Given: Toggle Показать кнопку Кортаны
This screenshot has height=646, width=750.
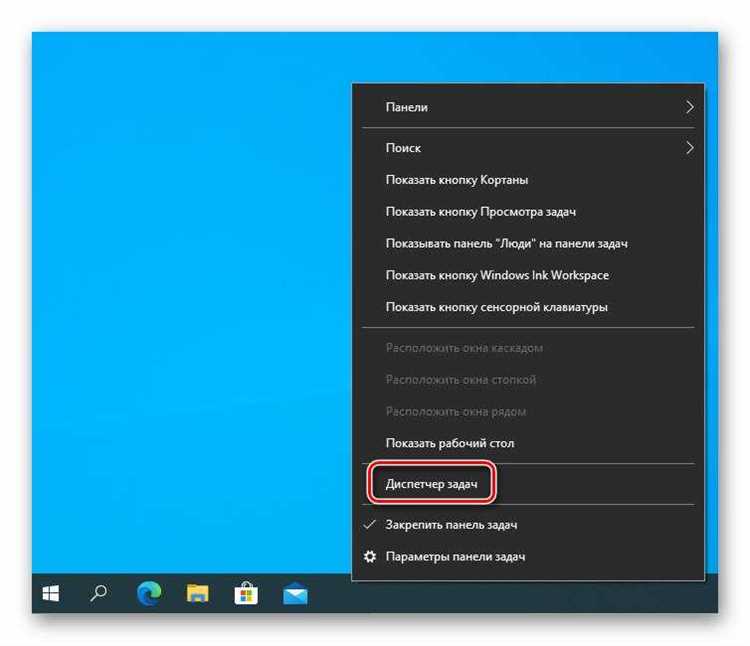Looking at the screenshot, I should (x=456, y=180).
